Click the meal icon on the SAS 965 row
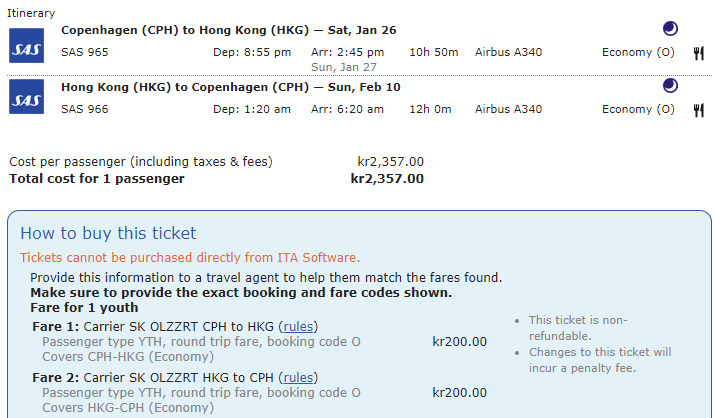The height and width of the screenshot is (418, 715). tap(699, 53)
